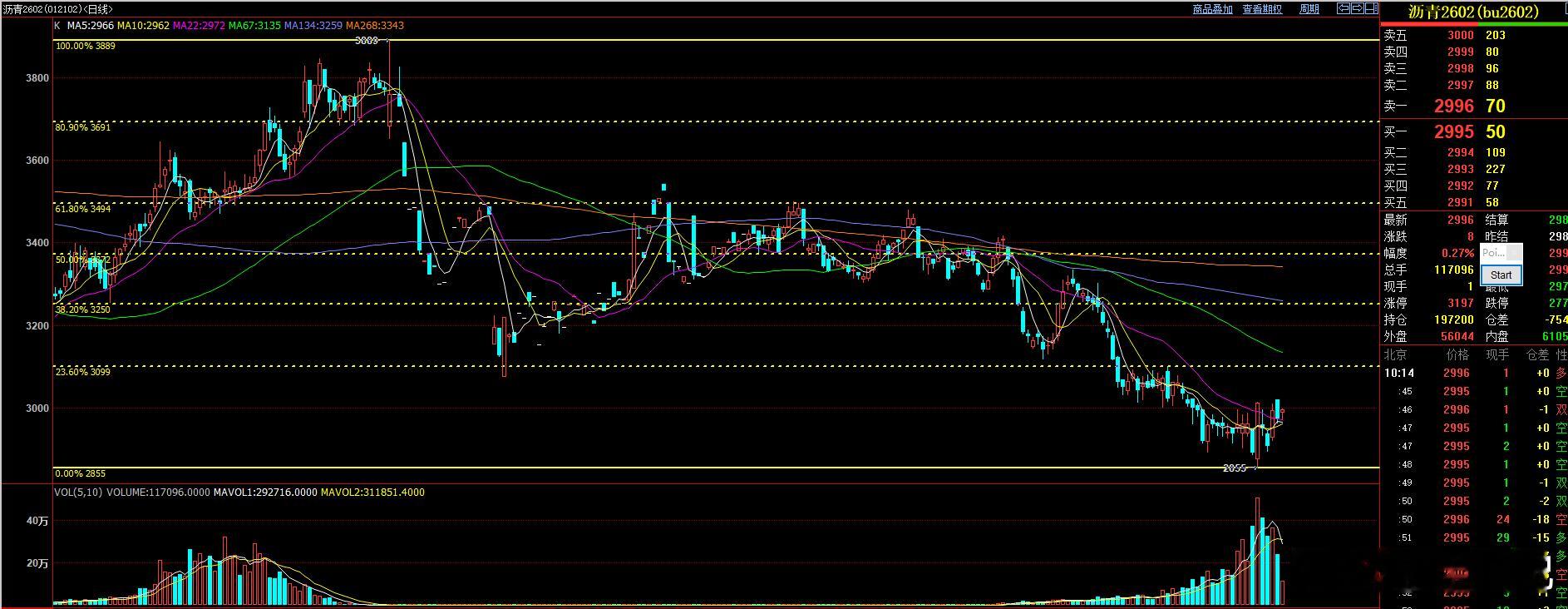Click the 幅度 value 0.27%
1568x609 pixels.
[x=1458, y=253]
